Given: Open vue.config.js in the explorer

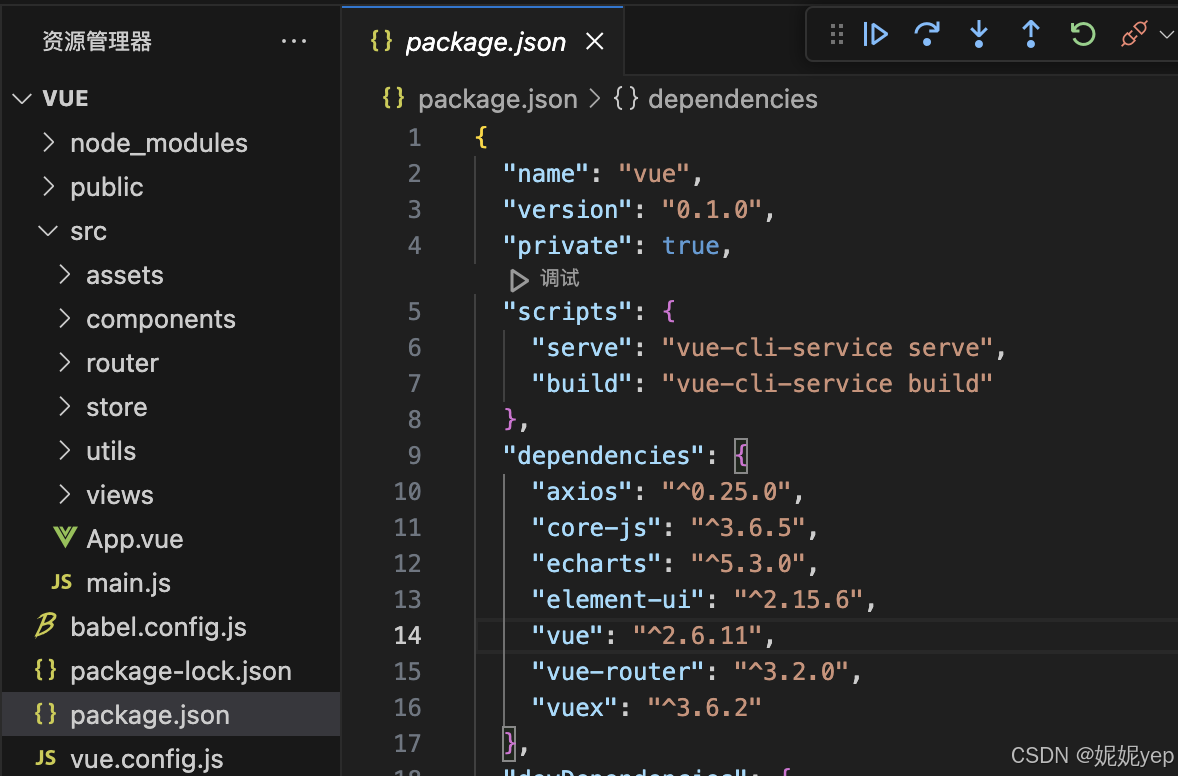Looking at the screenshot, I should (146, 759).
